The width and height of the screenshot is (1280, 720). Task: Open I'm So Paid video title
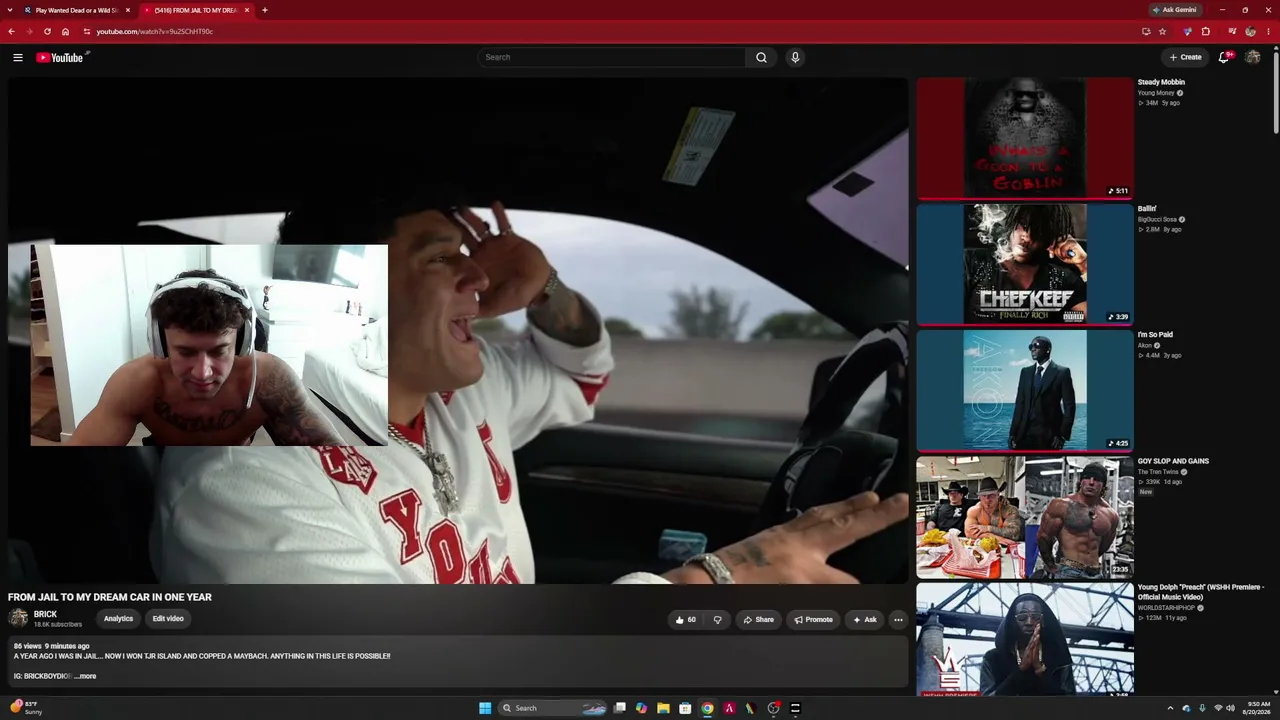(1155, 335)
